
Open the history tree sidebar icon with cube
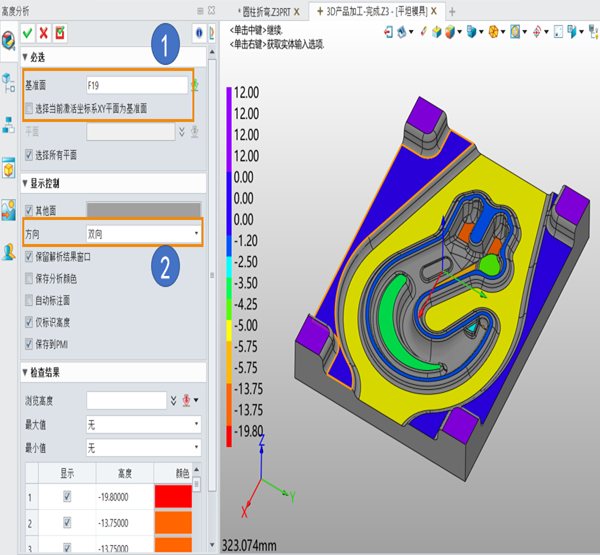[8, 82]
